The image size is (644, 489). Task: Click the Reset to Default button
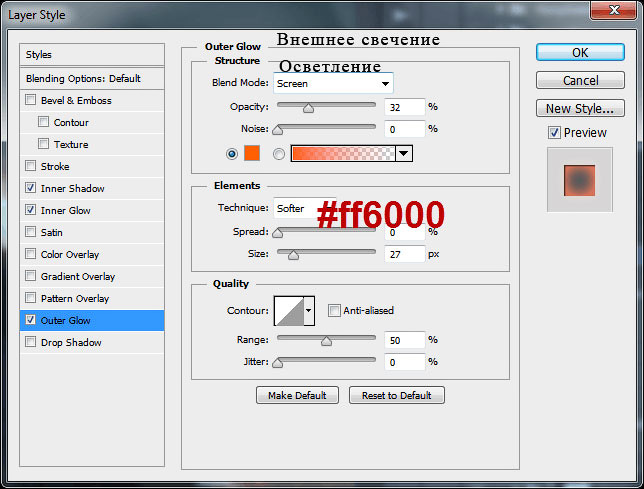[x=397, y=395]
